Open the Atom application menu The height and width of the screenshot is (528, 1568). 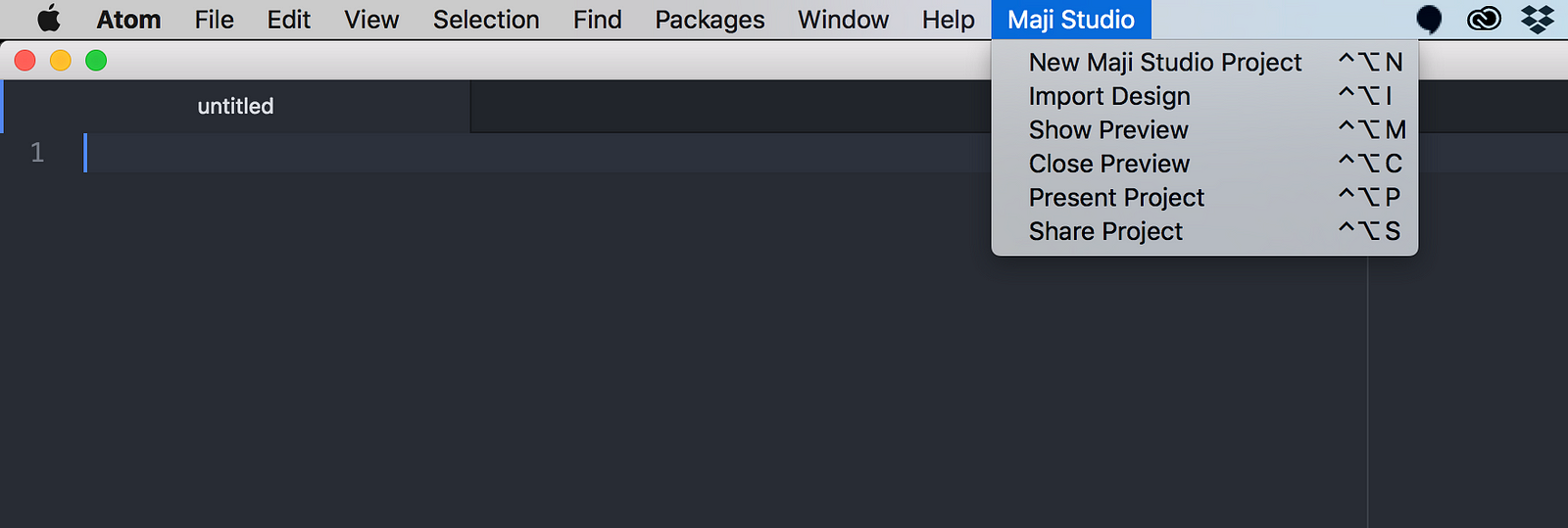[x=128, y=20]
